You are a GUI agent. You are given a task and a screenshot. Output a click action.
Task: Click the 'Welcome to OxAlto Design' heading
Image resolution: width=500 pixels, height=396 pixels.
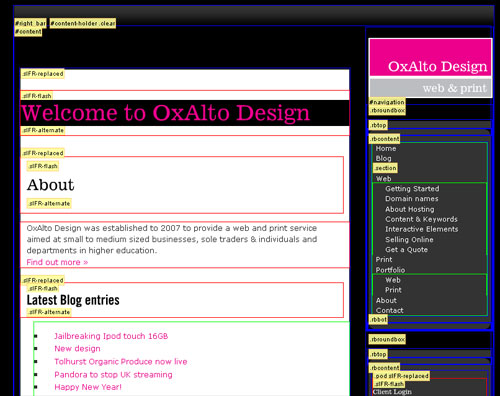166,113
